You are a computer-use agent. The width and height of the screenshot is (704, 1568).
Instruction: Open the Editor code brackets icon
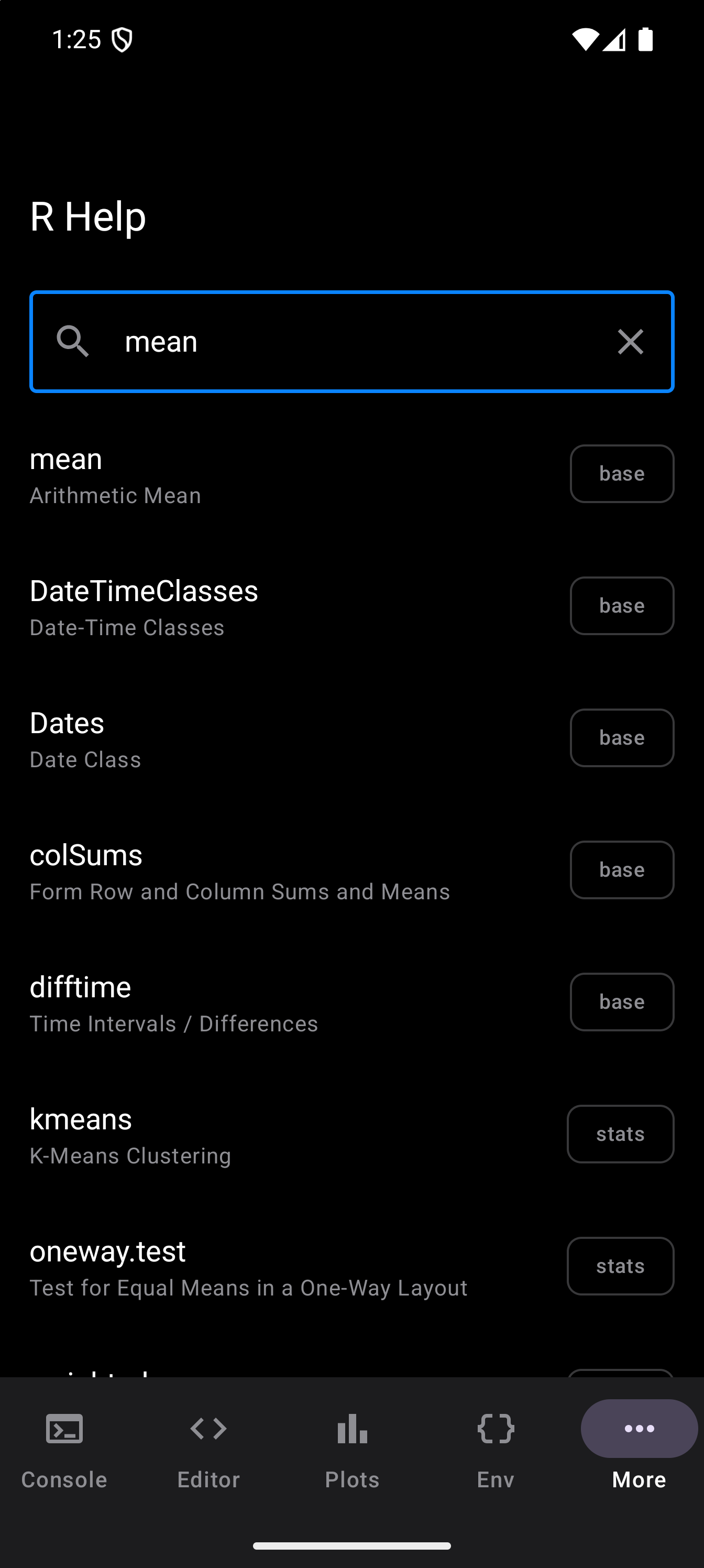tap(208, 1429)
